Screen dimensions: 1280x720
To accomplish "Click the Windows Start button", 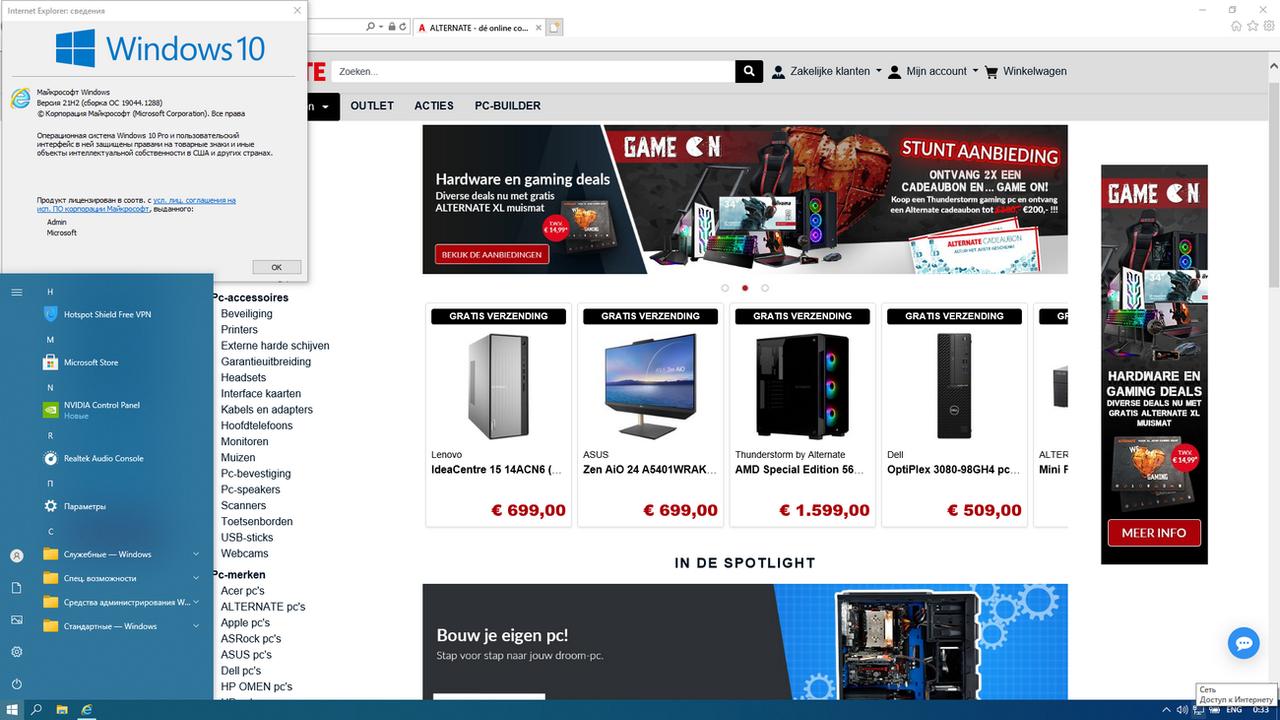I will tap(12, 710).
